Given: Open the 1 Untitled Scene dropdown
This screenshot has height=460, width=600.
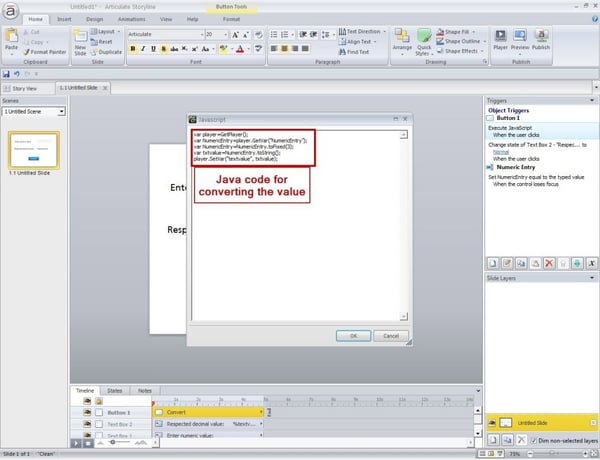Looking at the screenshot, I should point(61,112).
